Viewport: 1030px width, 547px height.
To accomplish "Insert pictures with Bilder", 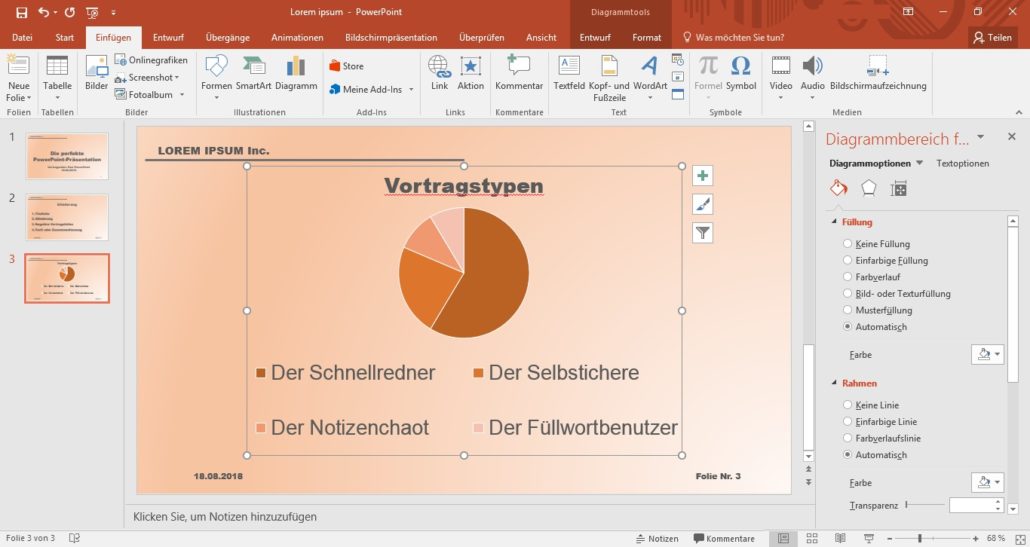I will point(97,74).
